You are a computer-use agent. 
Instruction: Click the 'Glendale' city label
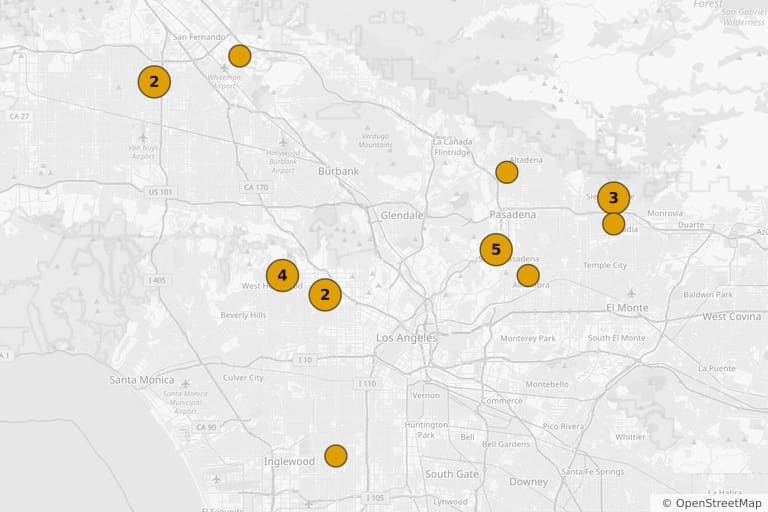pyautogui.click(x=402, y=215)
